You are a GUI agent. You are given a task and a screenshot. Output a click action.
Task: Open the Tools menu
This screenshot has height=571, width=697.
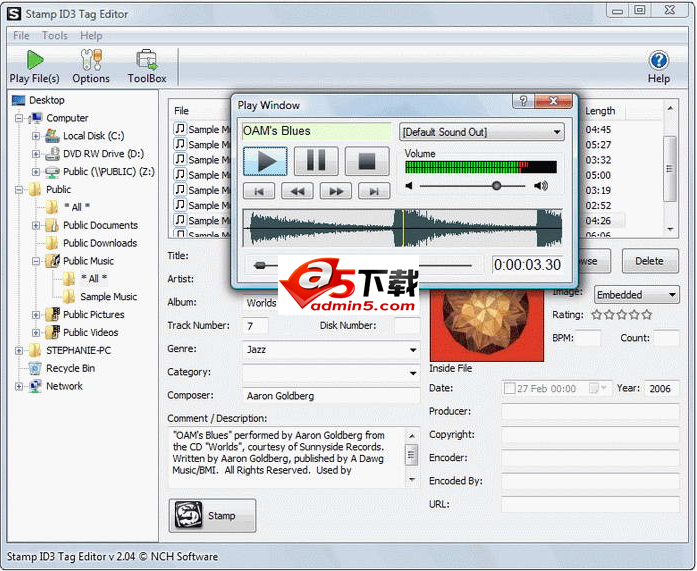(55, 36)
